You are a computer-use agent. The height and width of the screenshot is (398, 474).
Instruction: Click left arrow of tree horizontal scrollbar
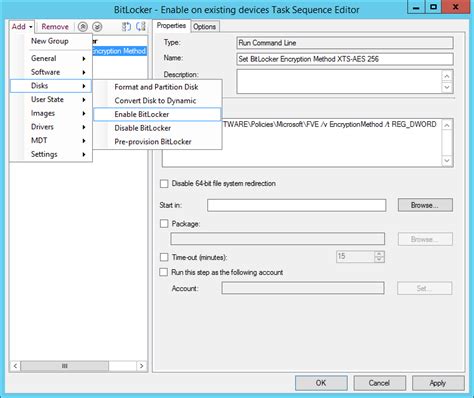pos(15,366)
